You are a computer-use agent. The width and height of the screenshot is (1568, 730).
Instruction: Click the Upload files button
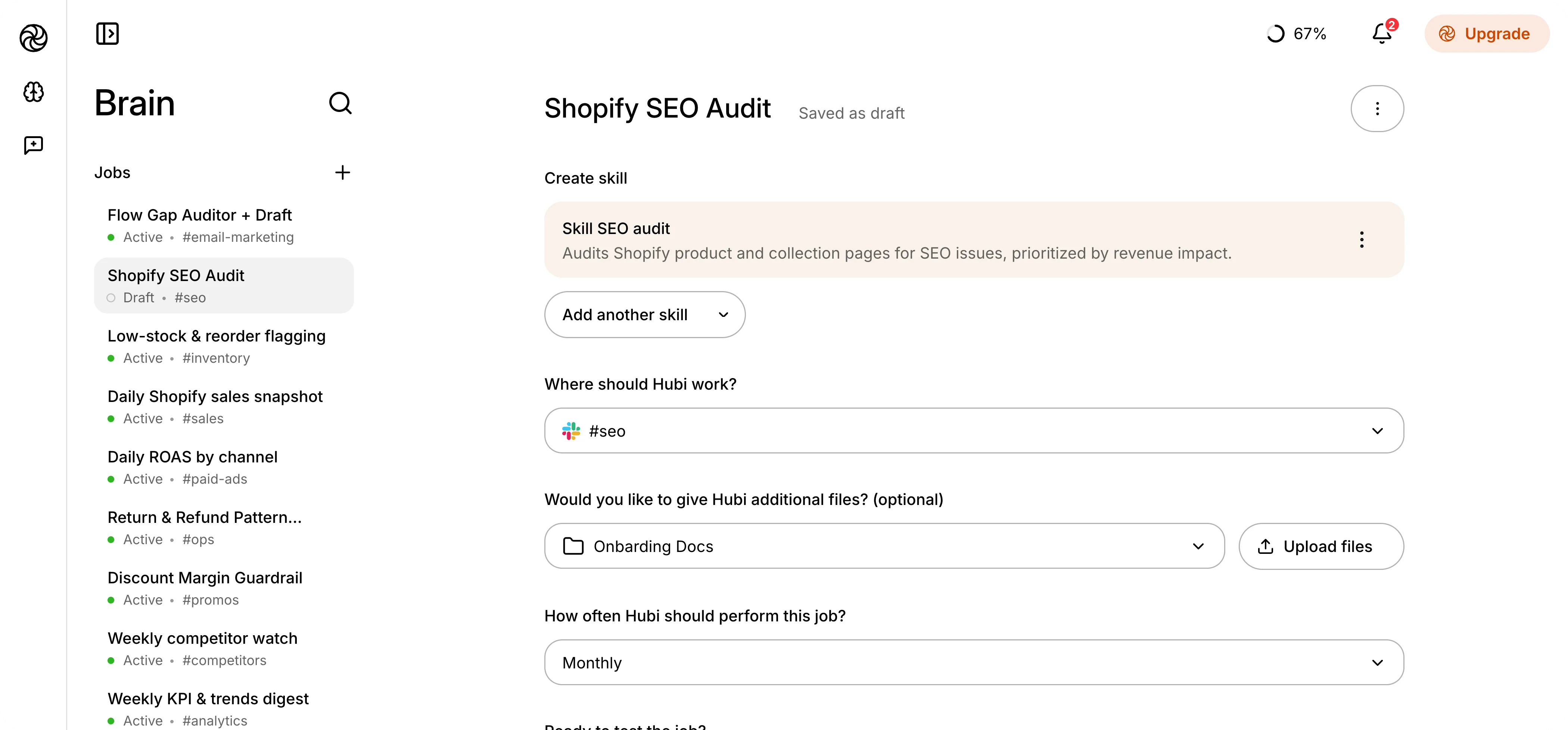coord(1321,546)
